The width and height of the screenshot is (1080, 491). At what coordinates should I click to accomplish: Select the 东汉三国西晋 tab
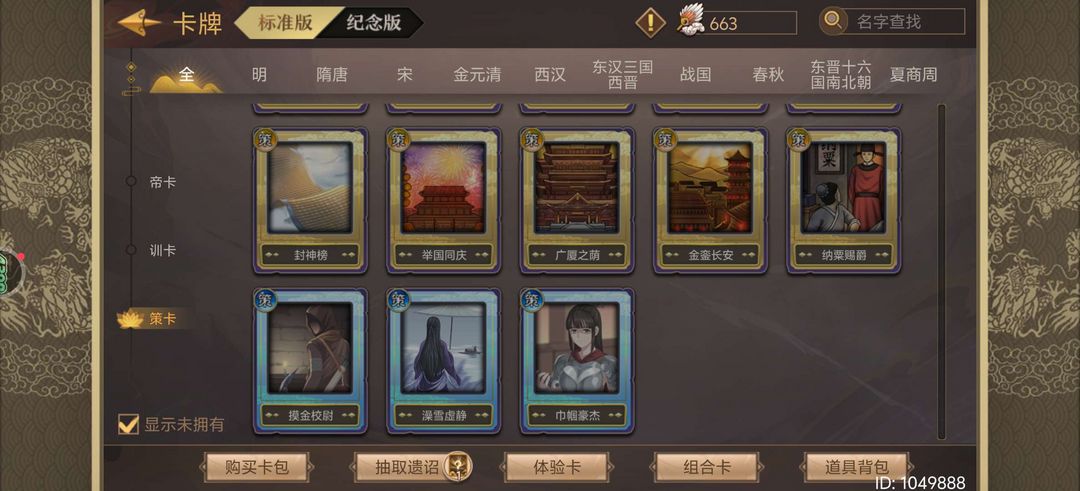622,74
